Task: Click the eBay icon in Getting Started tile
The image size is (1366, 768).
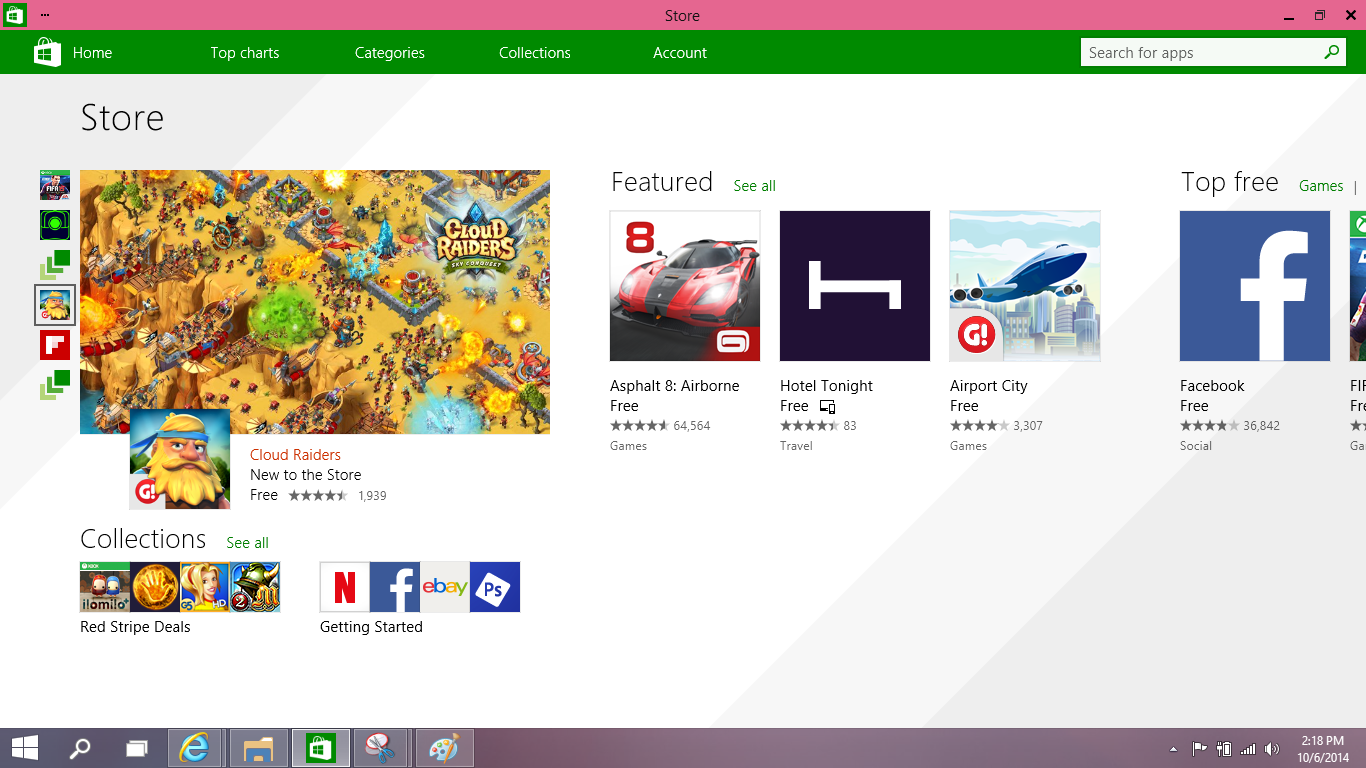Action: pos(444,587)
